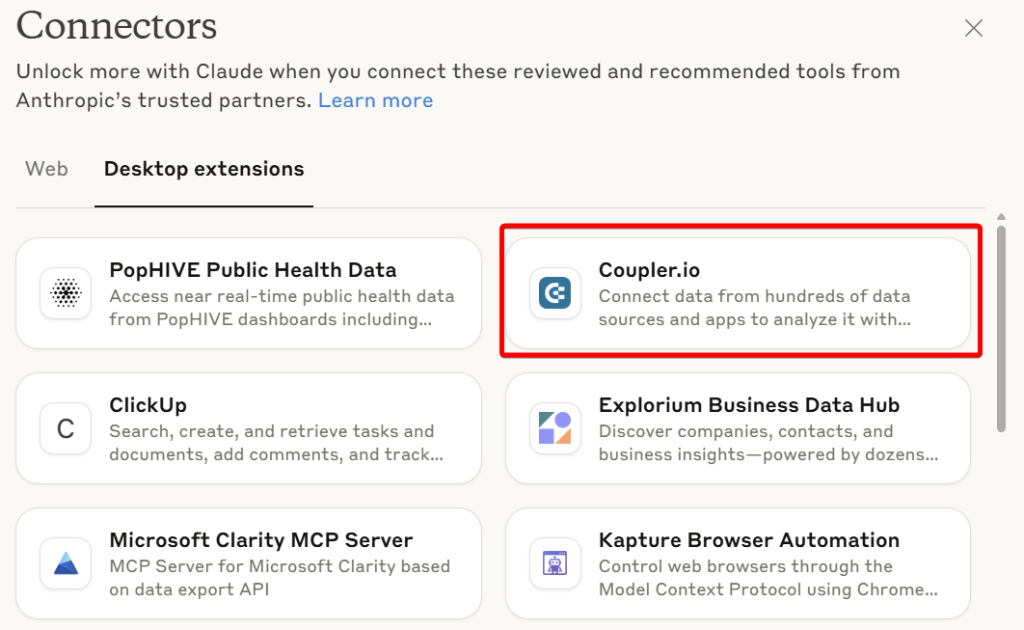Select the Desktop extensions tab
Screen dimensions: 1024x630
tap(204, 169)
